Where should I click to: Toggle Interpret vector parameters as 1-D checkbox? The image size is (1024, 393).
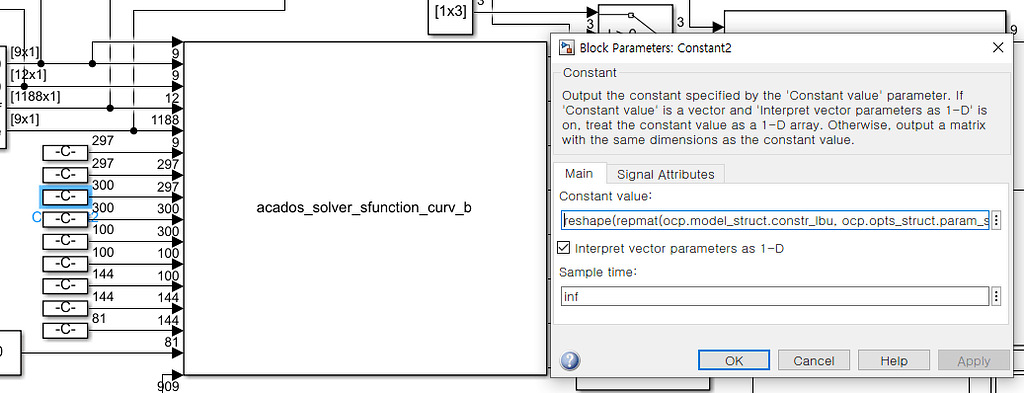[x=564, y=248]
